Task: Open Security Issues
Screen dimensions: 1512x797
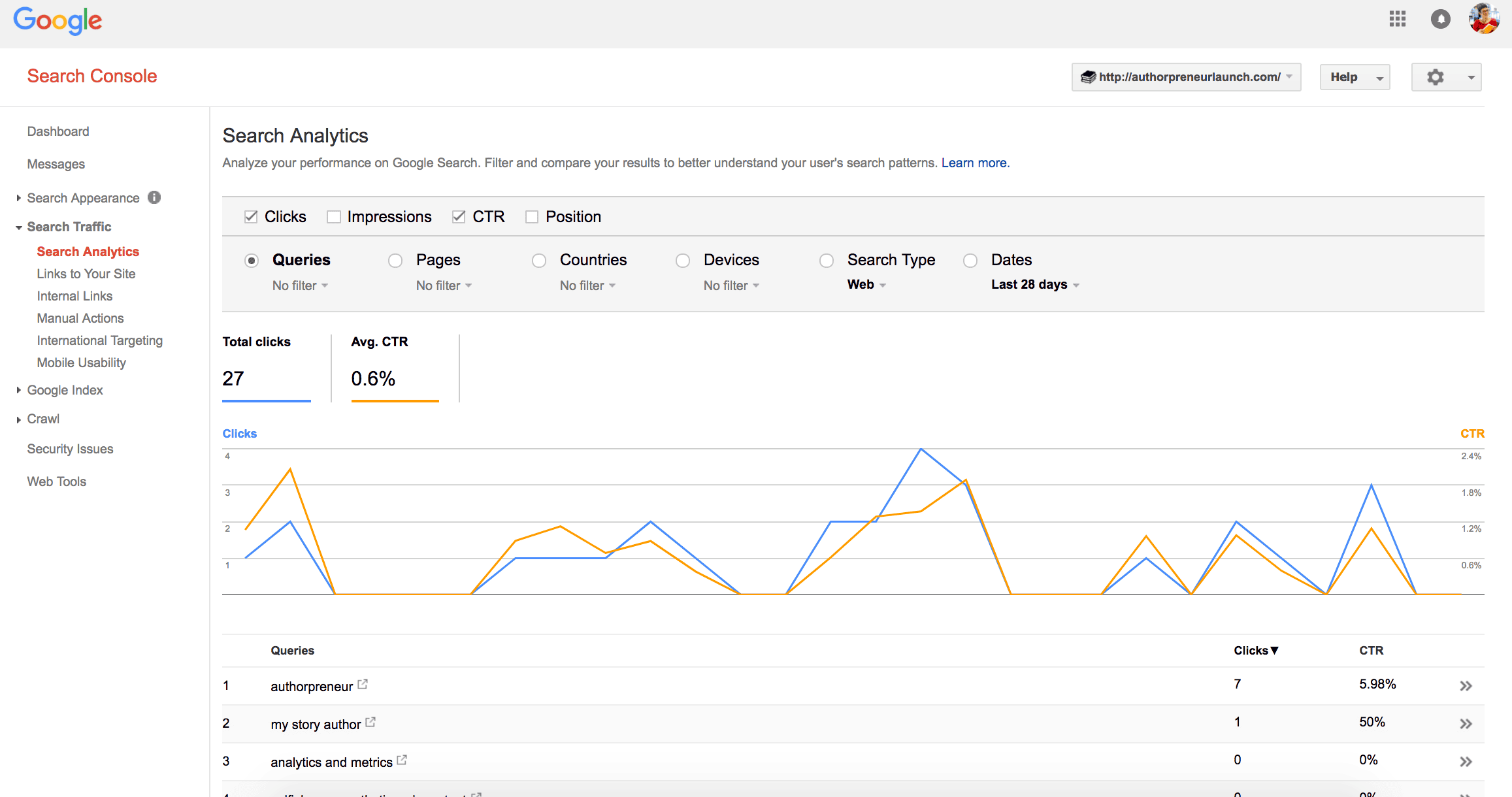Action: point(70,449)
